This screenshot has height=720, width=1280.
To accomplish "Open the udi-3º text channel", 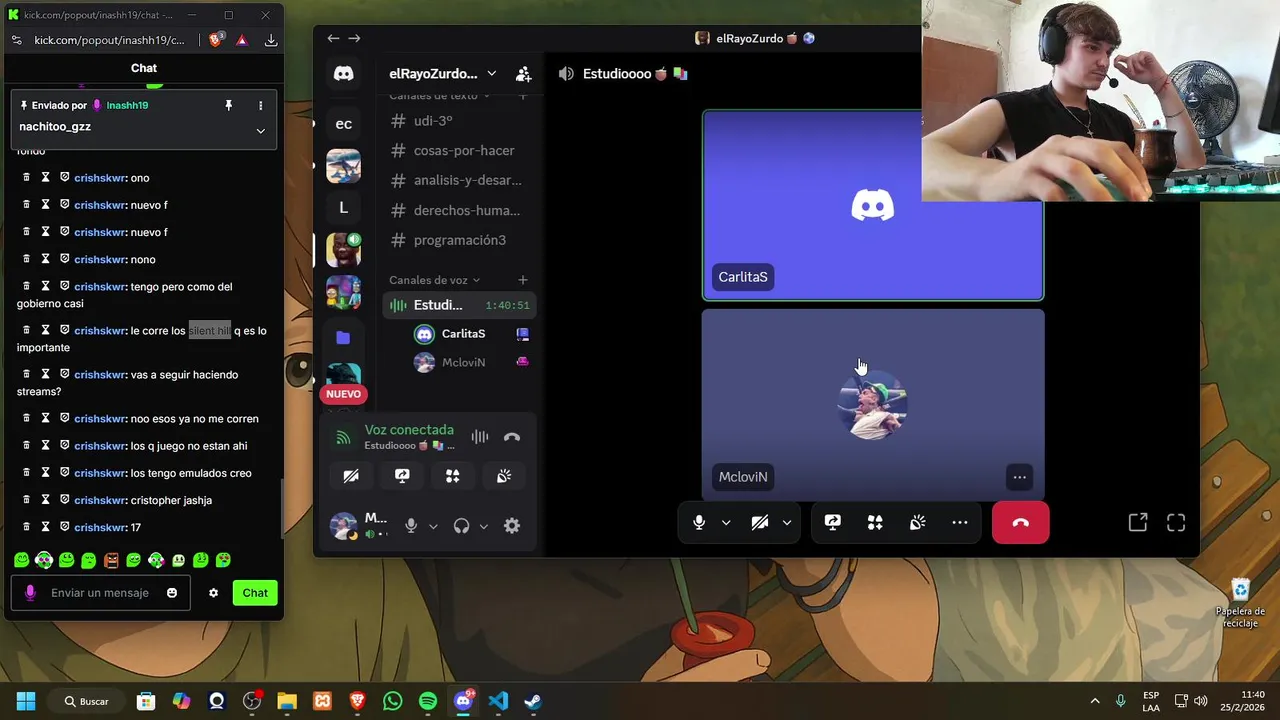I will tap(459, 120).
